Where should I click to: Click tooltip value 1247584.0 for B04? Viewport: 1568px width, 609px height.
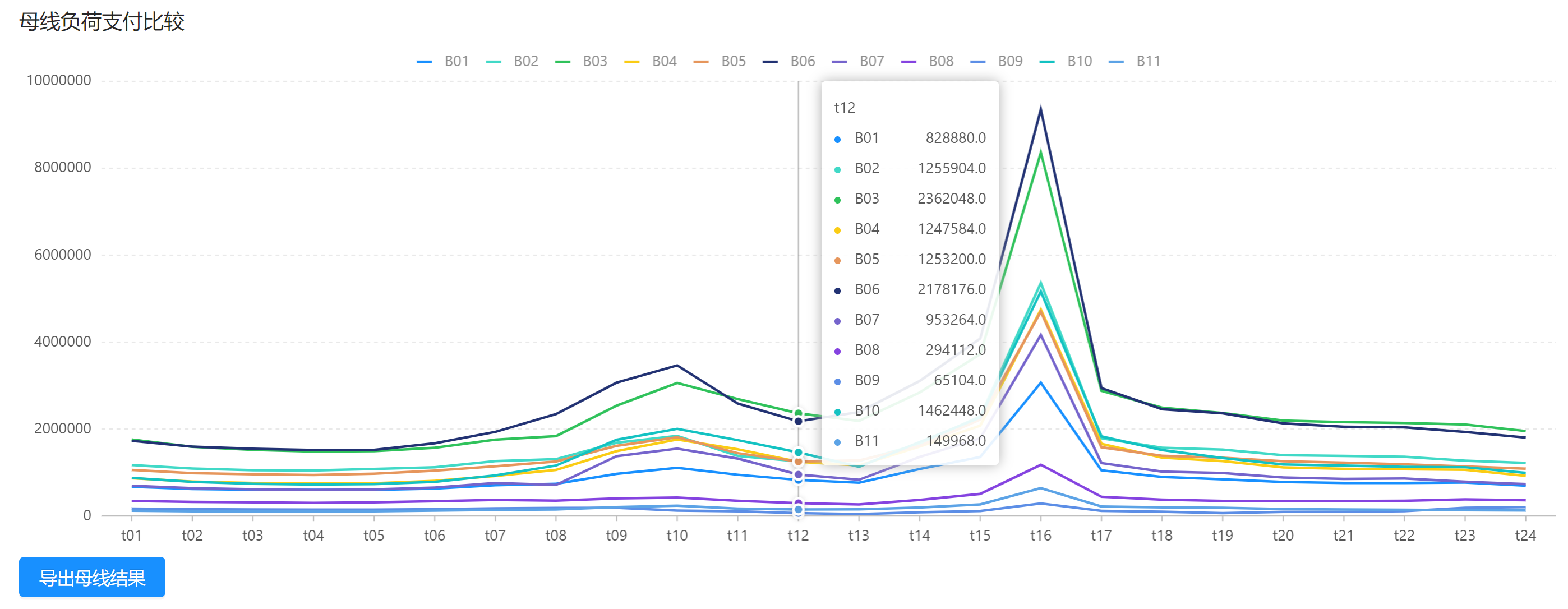(x=952, y=229)
